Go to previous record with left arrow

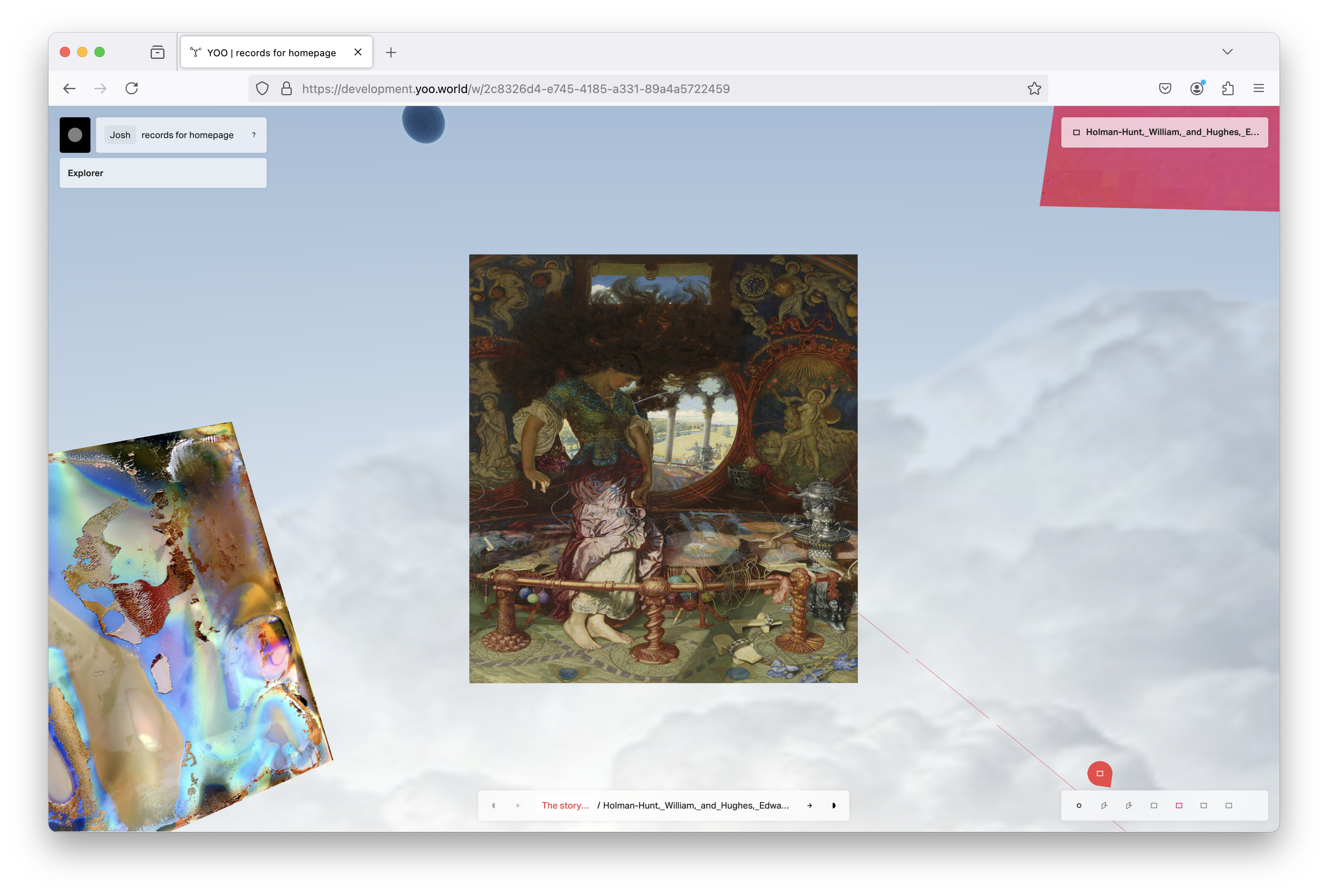[x=518, y=806]
